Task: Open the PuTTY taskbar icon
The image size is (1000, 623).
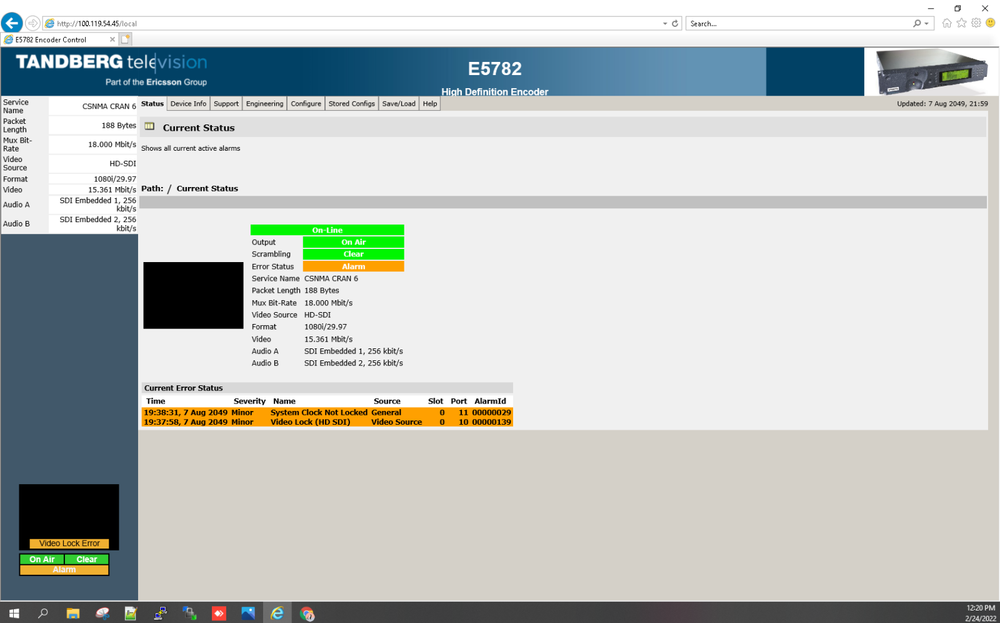Action: [x=160, y=613]
